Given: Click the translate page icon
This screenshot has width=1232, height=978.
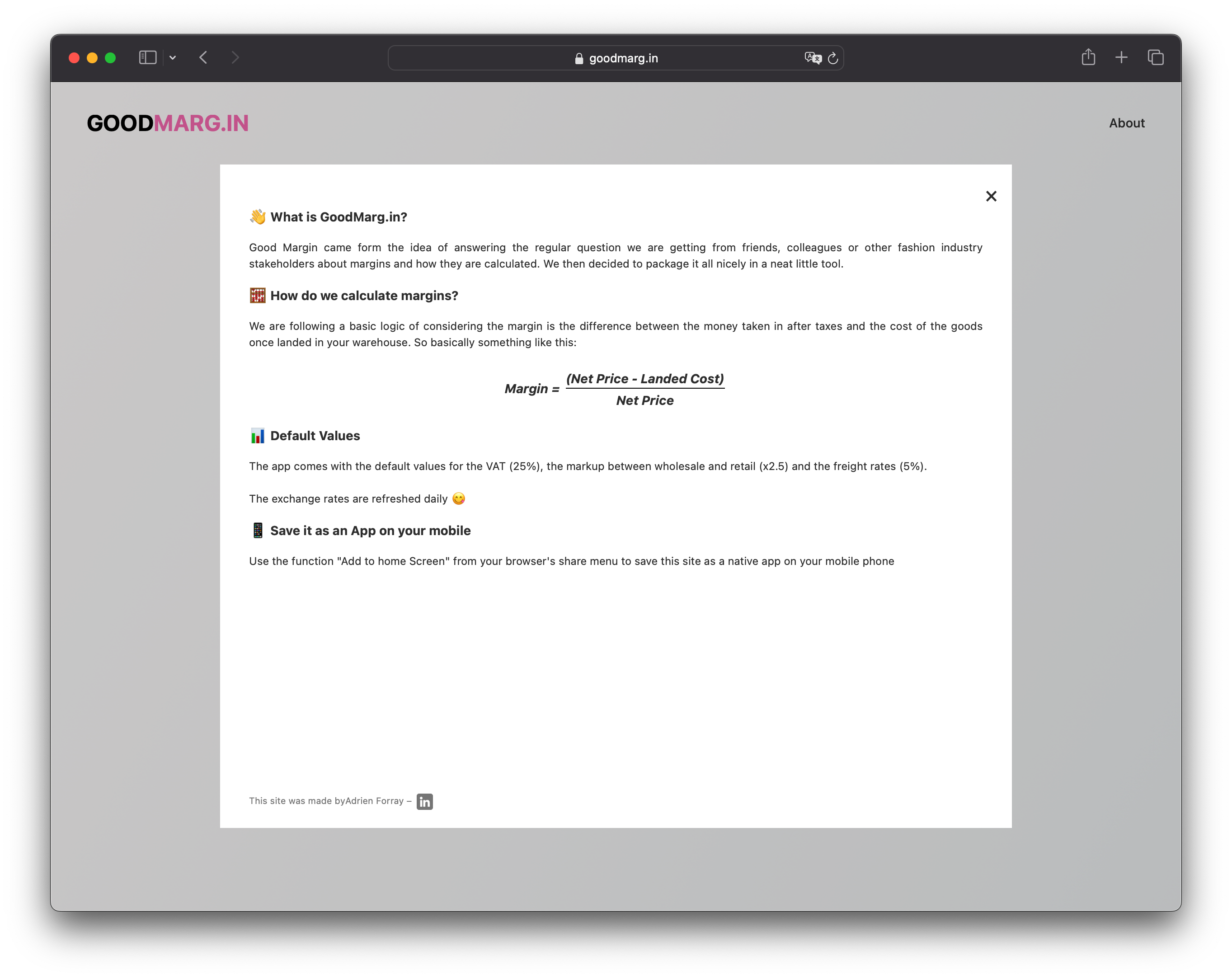Looking at the screenshot, I should click(813, 58).
